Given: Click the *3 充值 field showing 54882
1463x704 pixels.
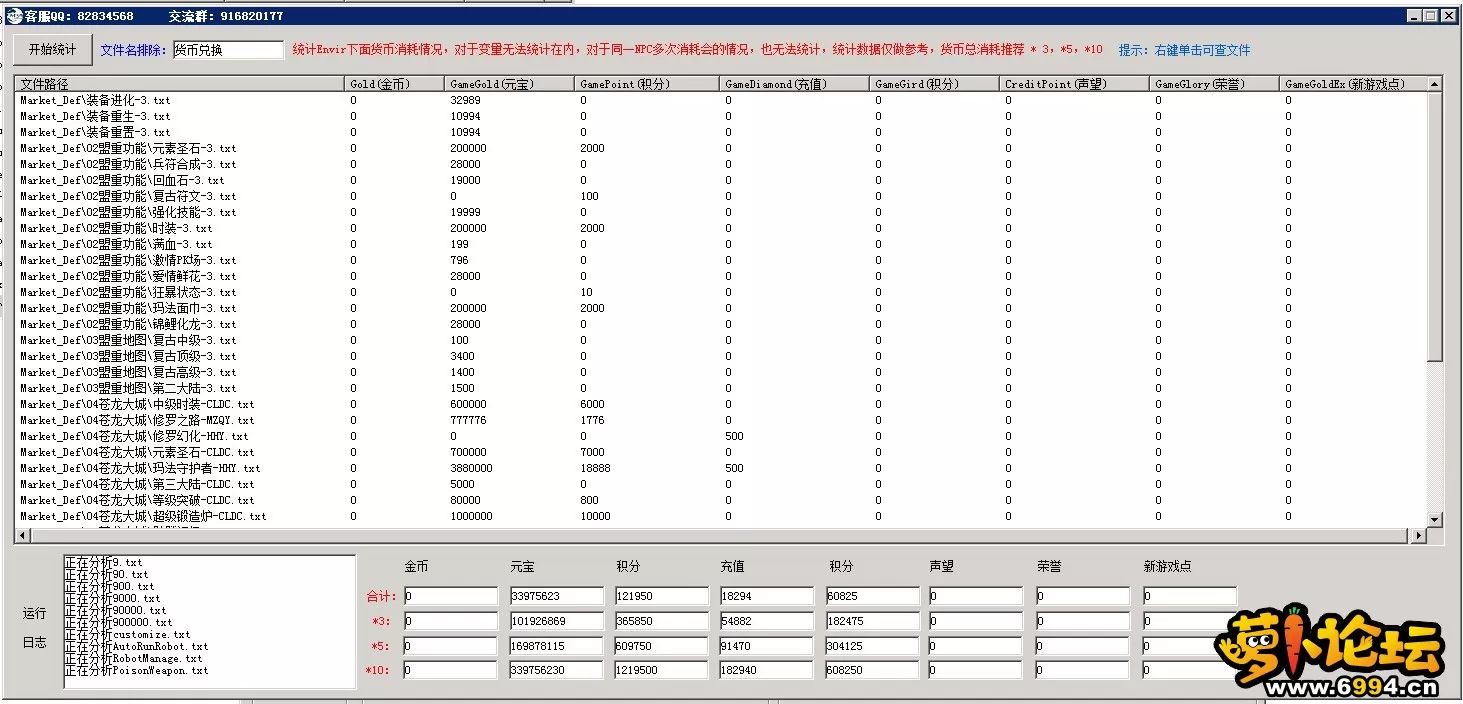Looking at the screenshot, I should pos(767,621).
